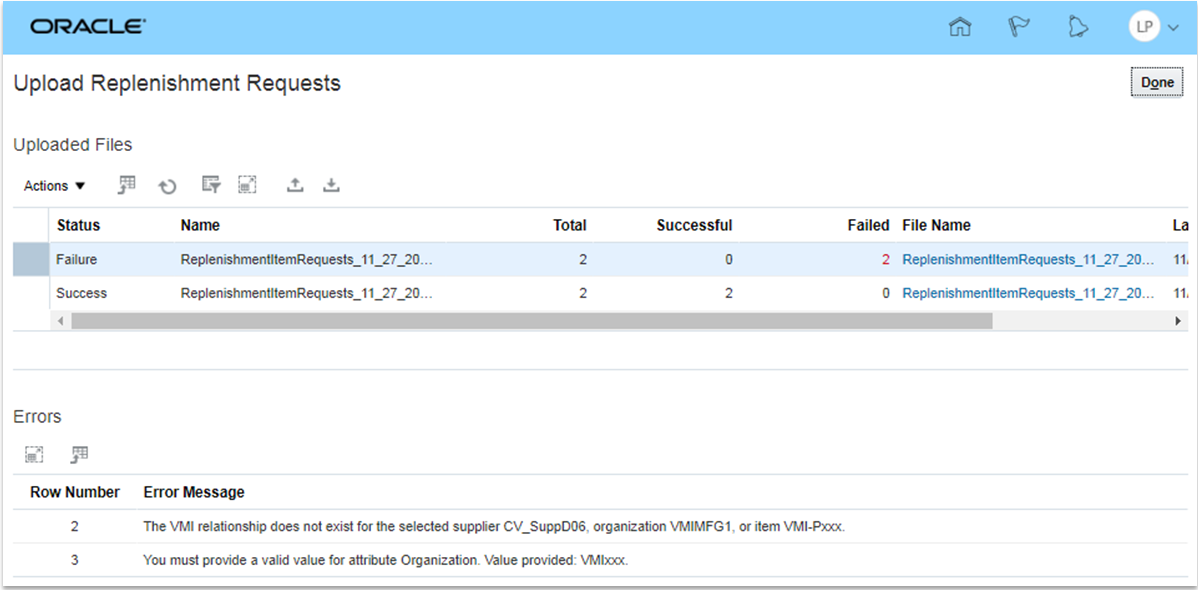Click the Done button
This screenshot has height=590, width=1198.
point(1157,83)
